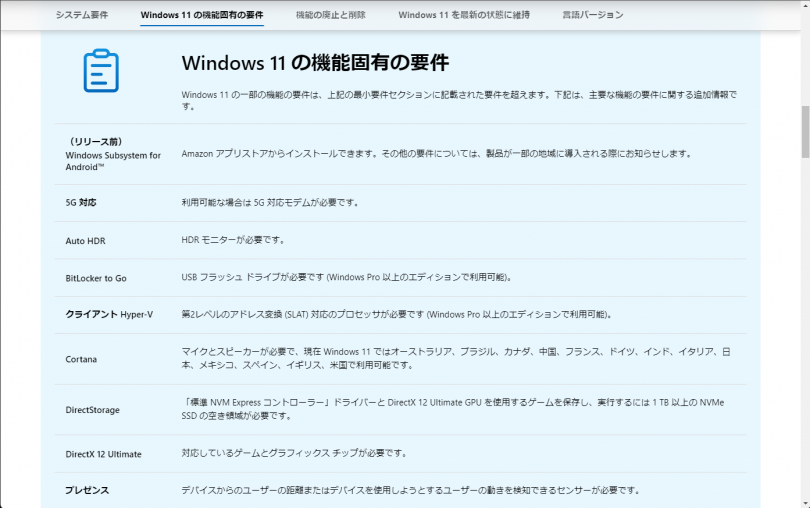
Task: Click the SLAT 対応のプロセッサ description text
Action: [x=397, y=314]
